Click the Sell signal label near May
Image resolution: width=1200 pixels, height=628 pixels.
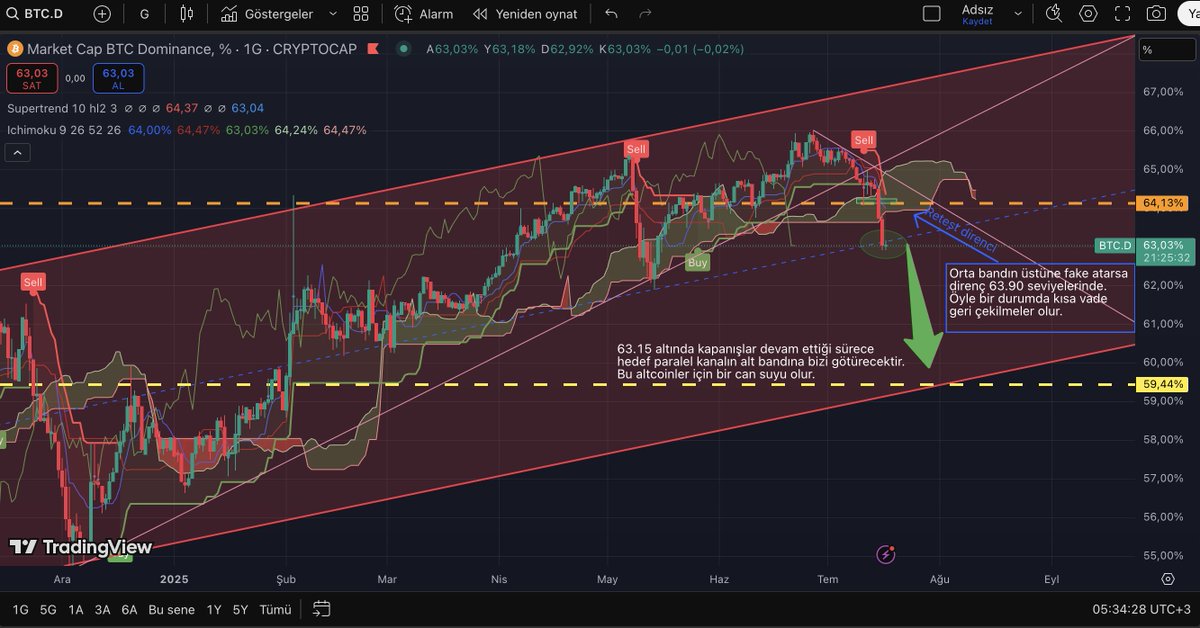tap(636, 149)
